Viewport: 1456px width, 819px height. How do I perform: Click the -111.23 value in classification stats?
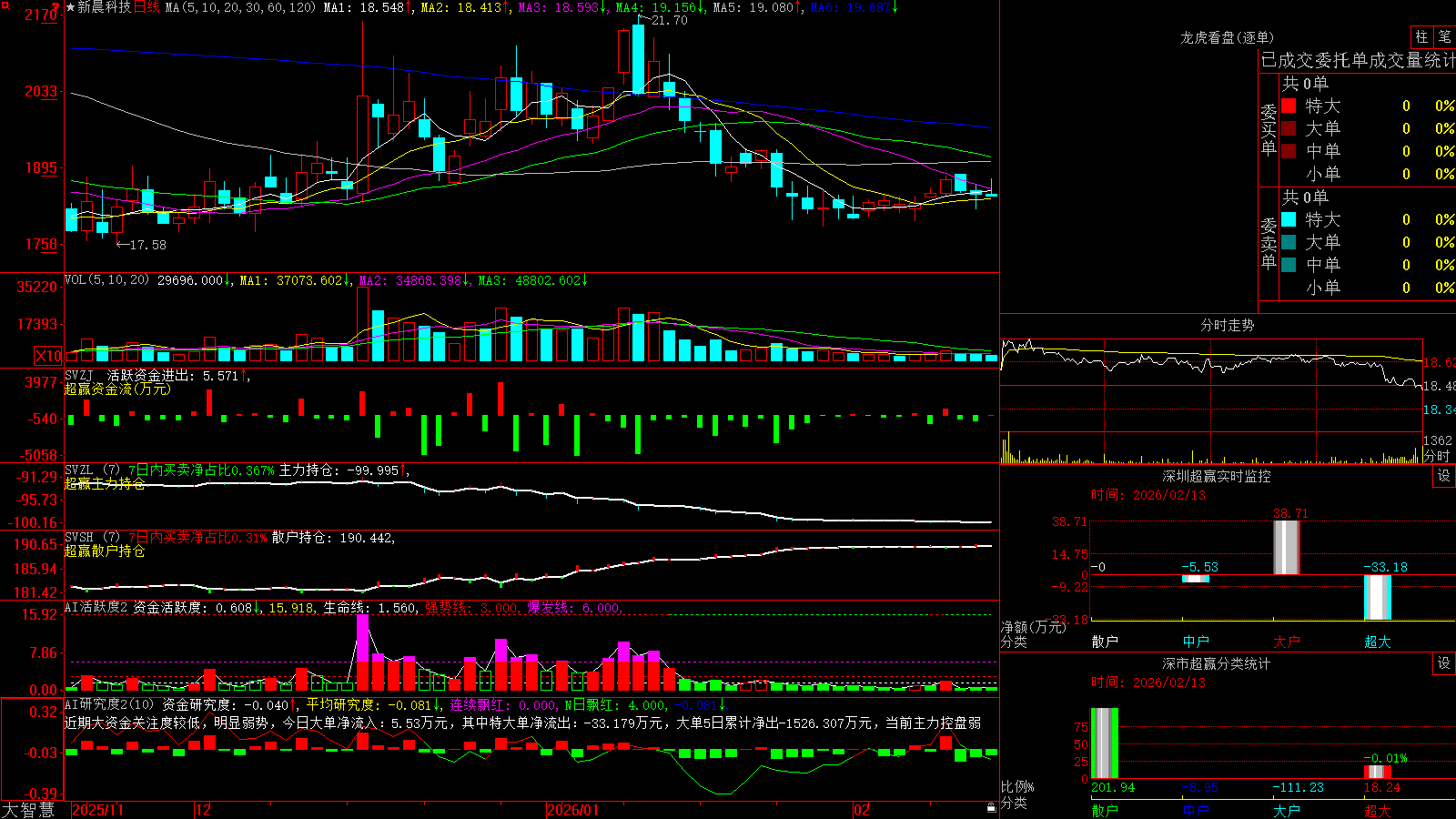1299,787
